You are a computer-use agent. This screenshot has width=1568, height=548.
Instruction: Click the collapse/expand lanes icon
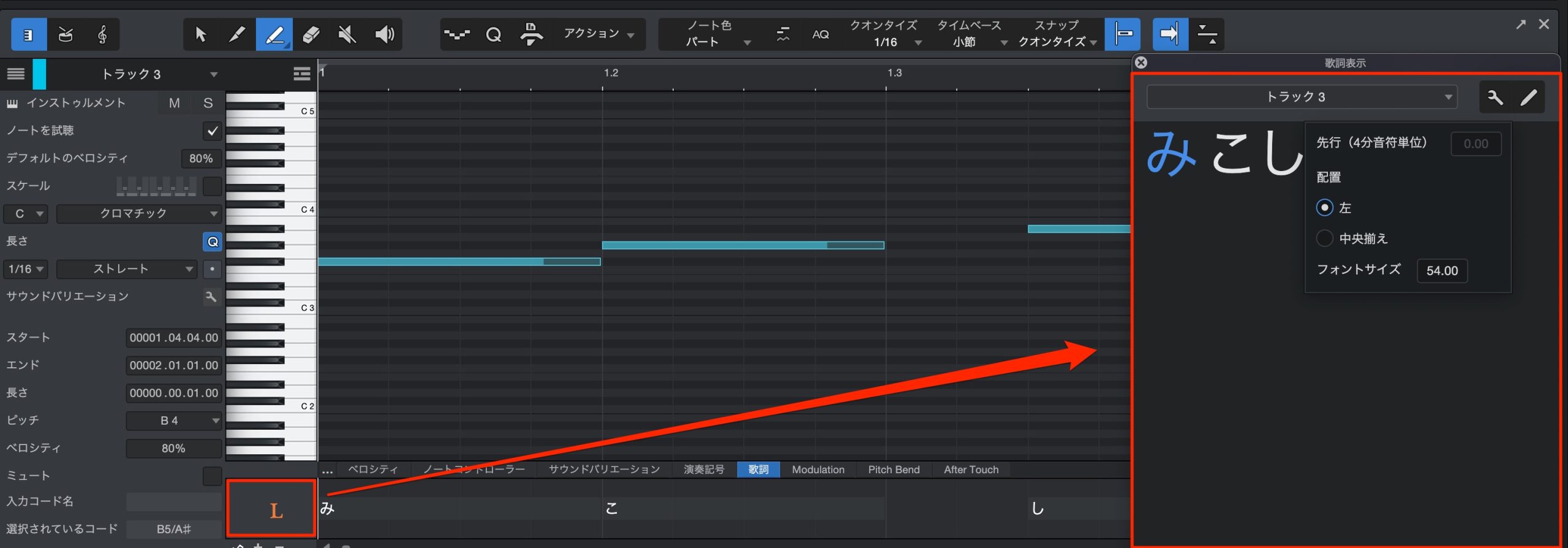click(x=1207, y=34)
